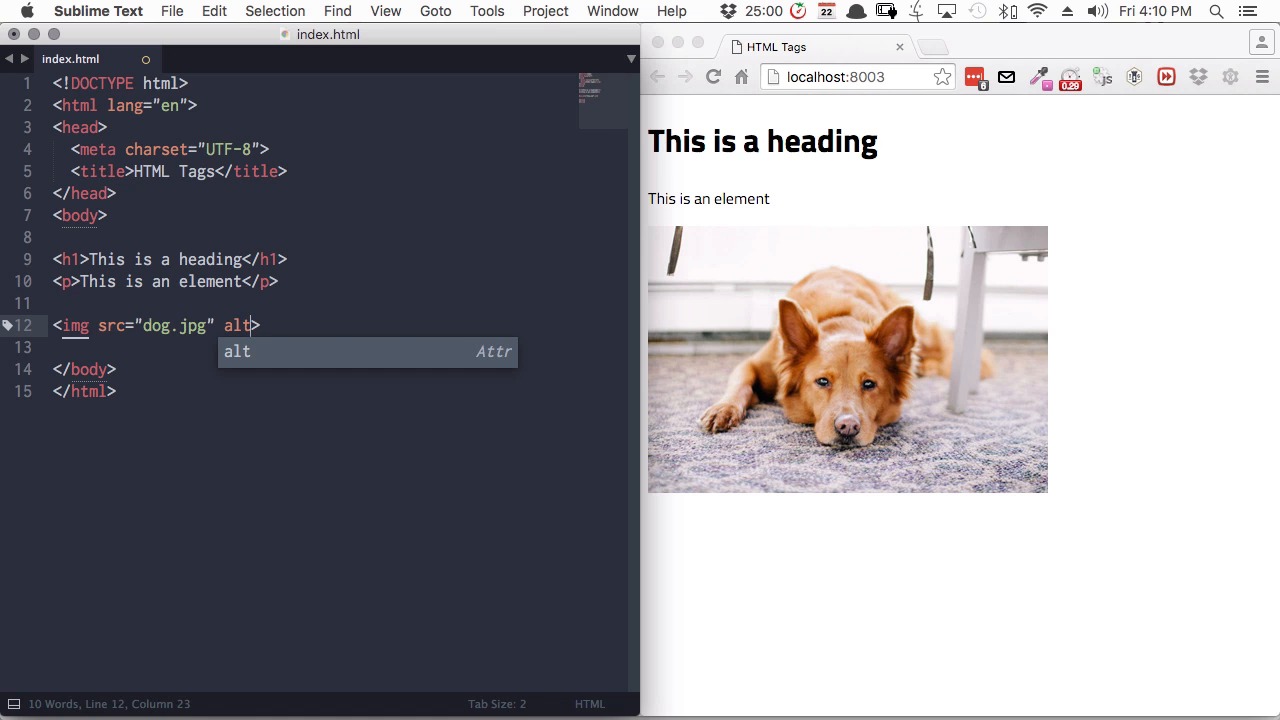This screenshot has height=720, width=1280.
Task: Open the Find menu
Action: coord(337,11)
